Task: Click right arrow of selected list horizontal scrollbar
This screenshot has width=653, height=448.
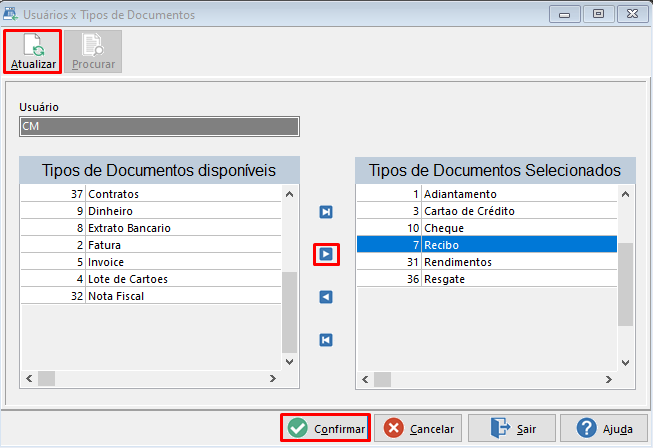Action: click(x=609, y=379)
